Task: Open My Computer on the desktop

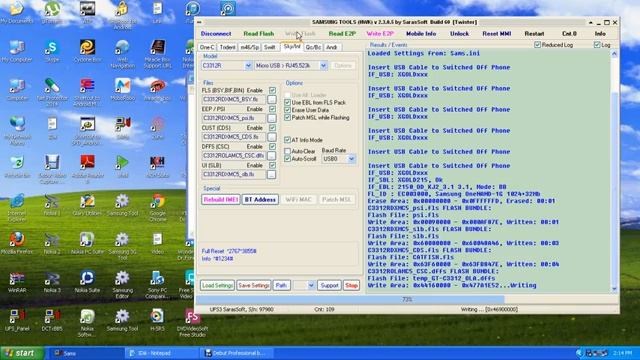Action: point(17,51)
